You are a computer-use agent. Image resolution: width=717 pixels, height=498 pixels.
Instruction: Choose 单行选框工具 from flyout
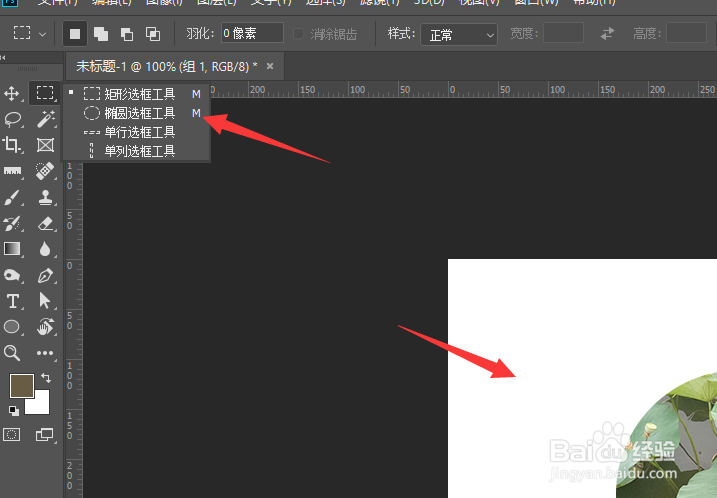click(x=136, y=132)
